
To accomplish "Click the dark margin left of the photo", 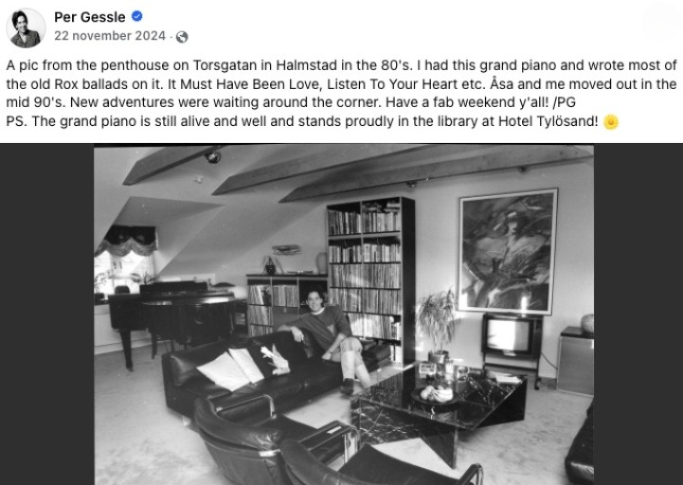I will coord(47,315).
